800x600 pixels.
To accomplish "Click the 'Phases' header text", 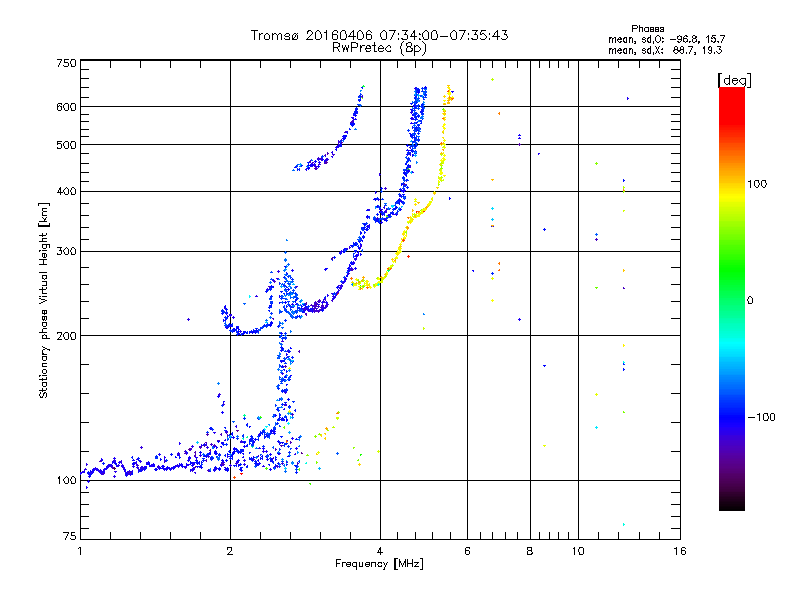I will 647,29.
